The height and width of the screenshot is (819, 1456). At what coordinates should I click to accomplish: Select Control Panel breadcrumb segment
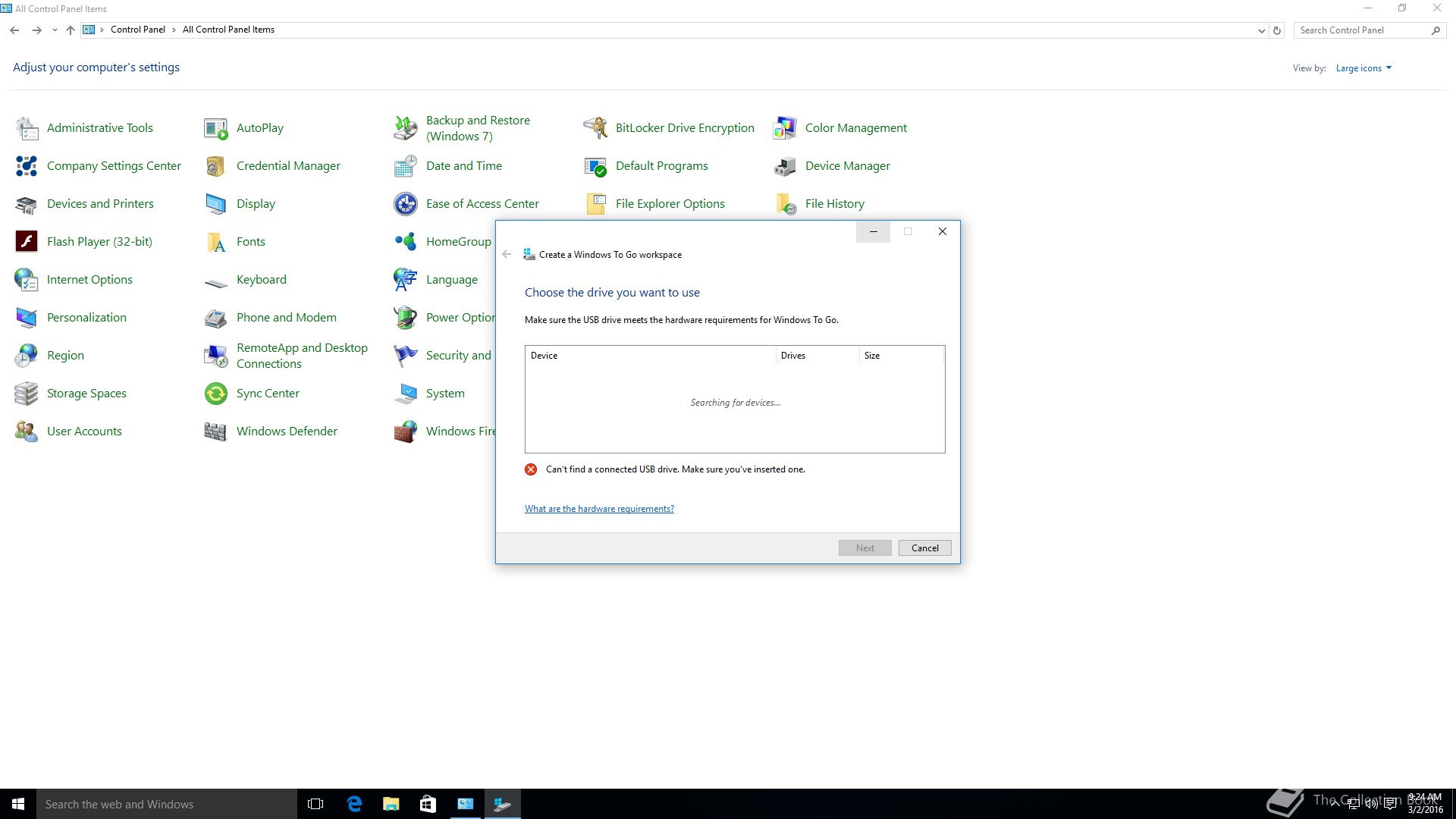point(138,30)
